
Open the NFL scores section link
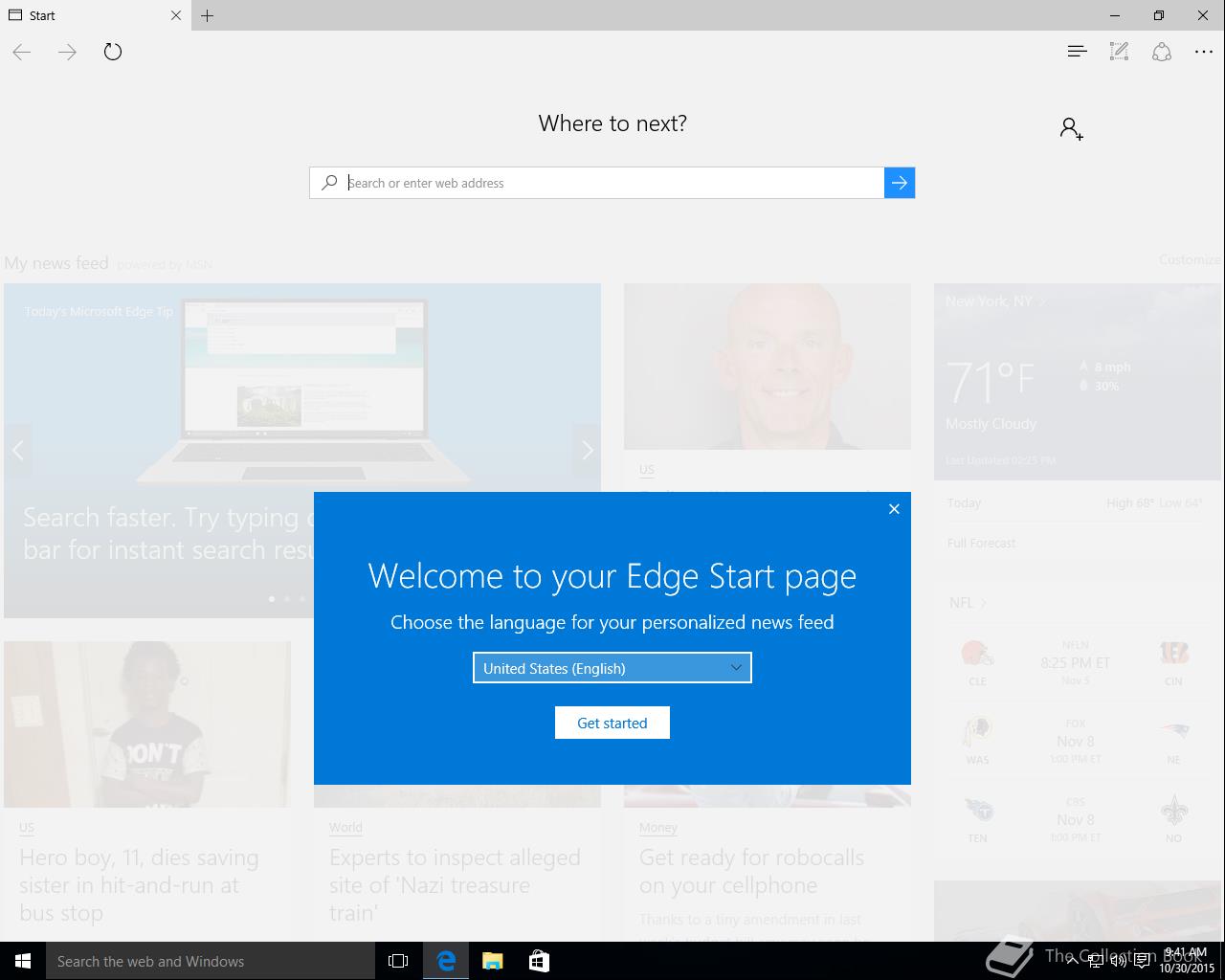click(x=968, y=602)
